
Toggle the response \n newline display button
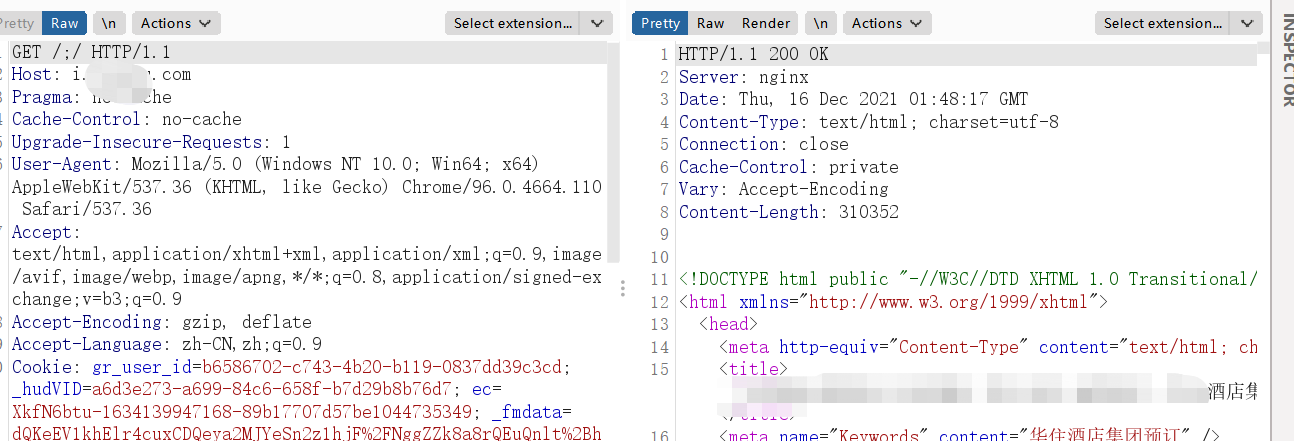coord(820,23)
